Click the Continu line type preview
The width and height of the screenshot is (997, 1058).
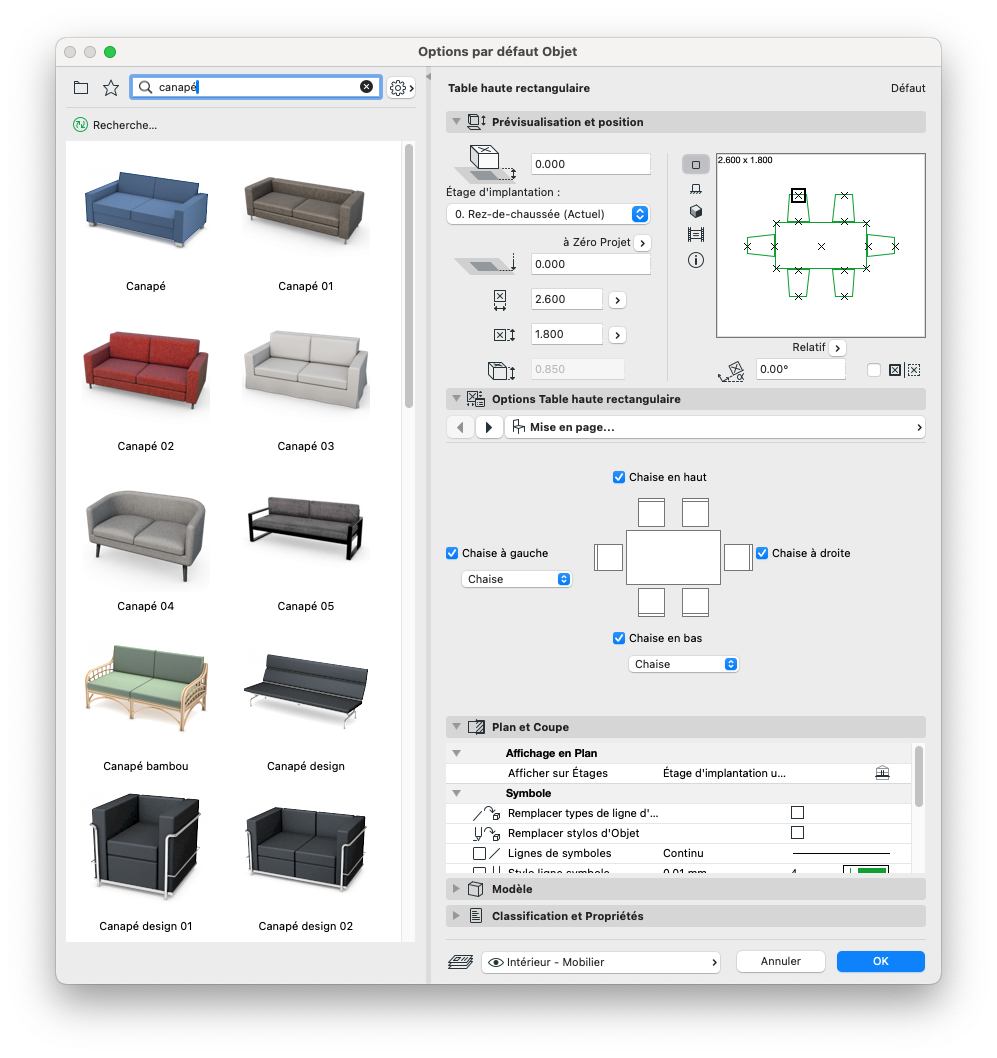click(x=841, y=854)
